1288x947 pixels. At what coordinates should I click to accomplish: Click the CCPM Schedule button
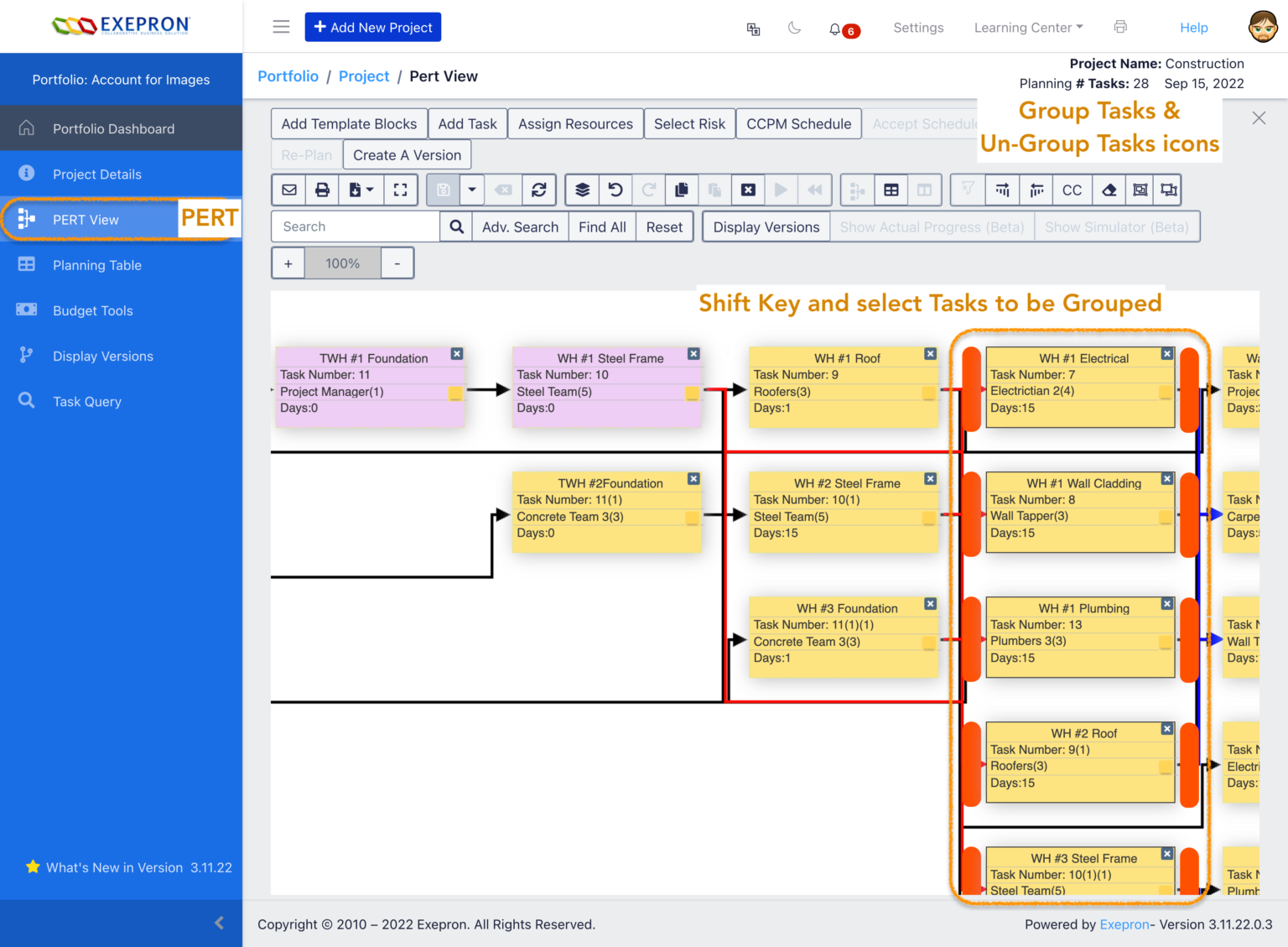798,124
